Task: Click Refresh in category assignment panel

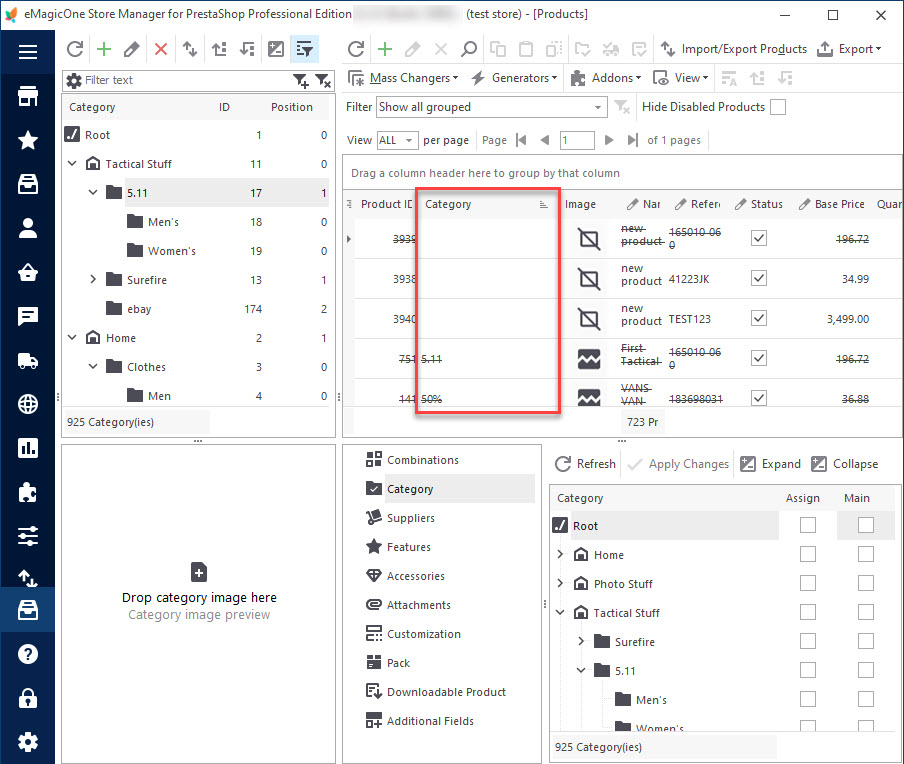Action: click(585, 464)
